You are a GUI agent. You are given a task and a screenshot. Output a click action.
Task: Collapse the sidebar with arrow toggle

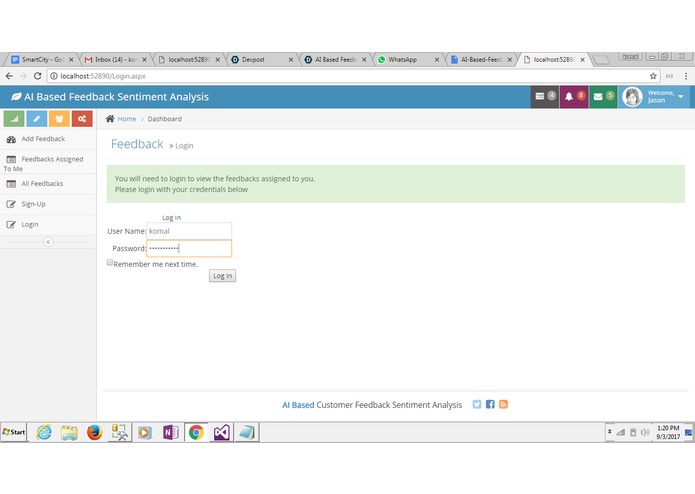click(x=48, y=242)
